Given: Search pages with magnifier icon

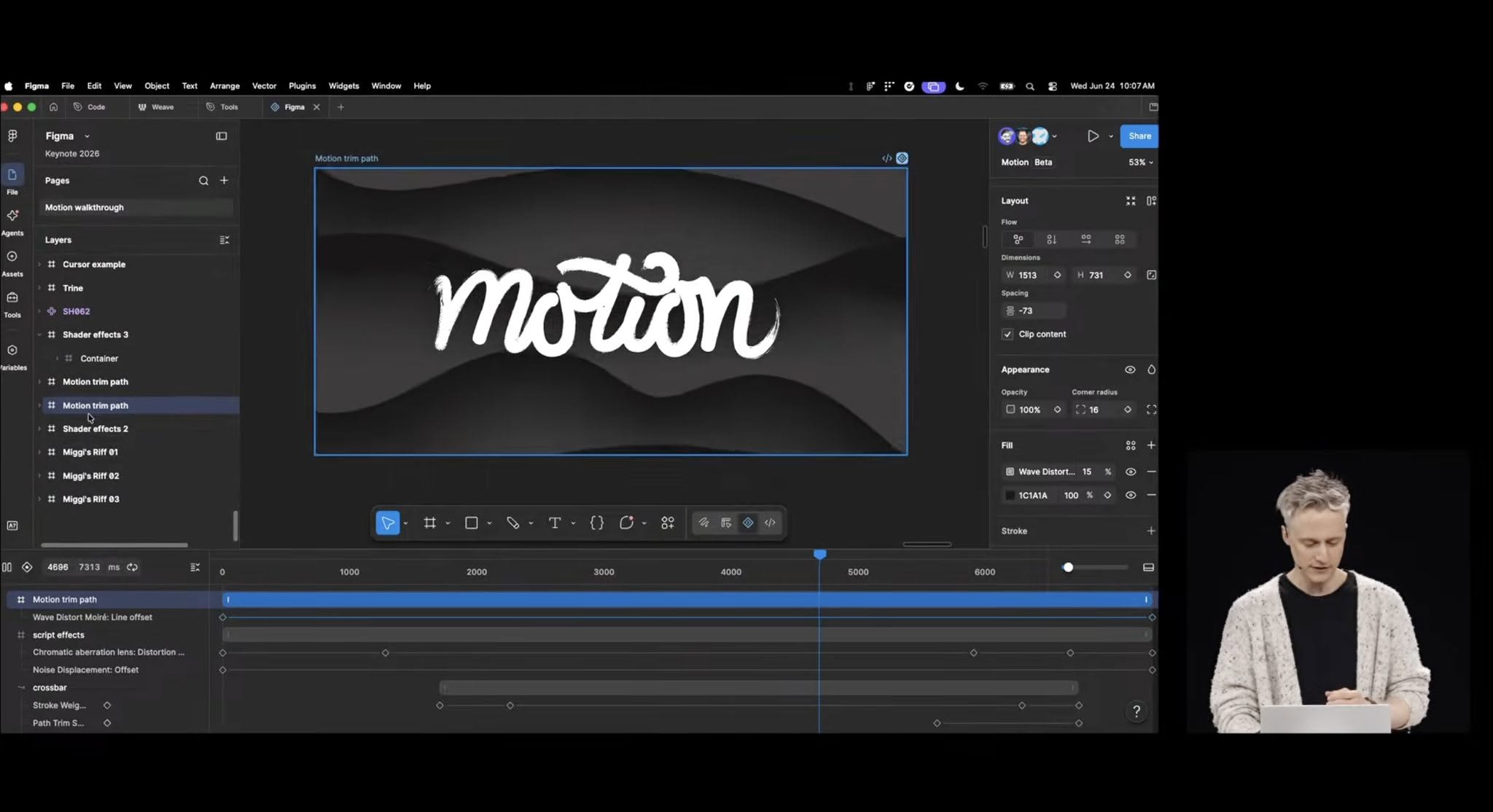Looking at the screenshot, I should (x=203, y=181).
